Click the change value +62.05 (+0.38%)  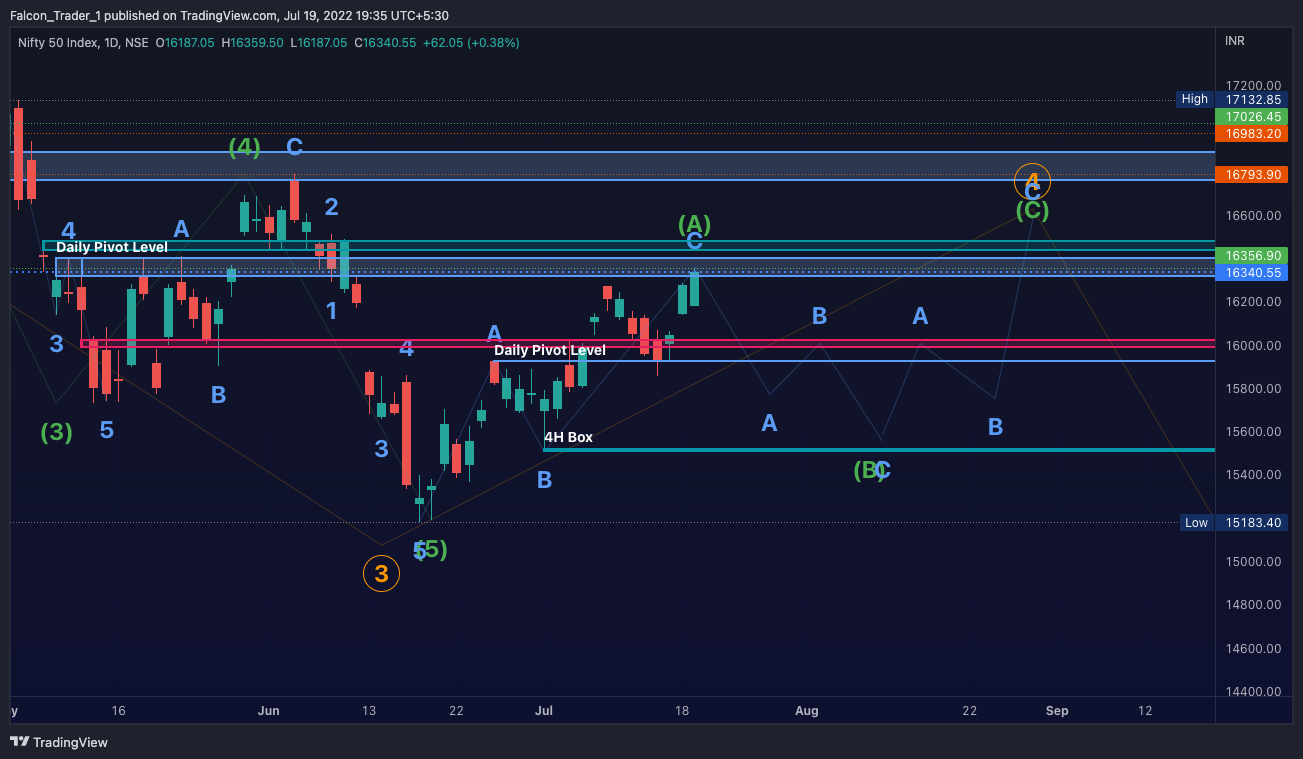click(471, 43)
